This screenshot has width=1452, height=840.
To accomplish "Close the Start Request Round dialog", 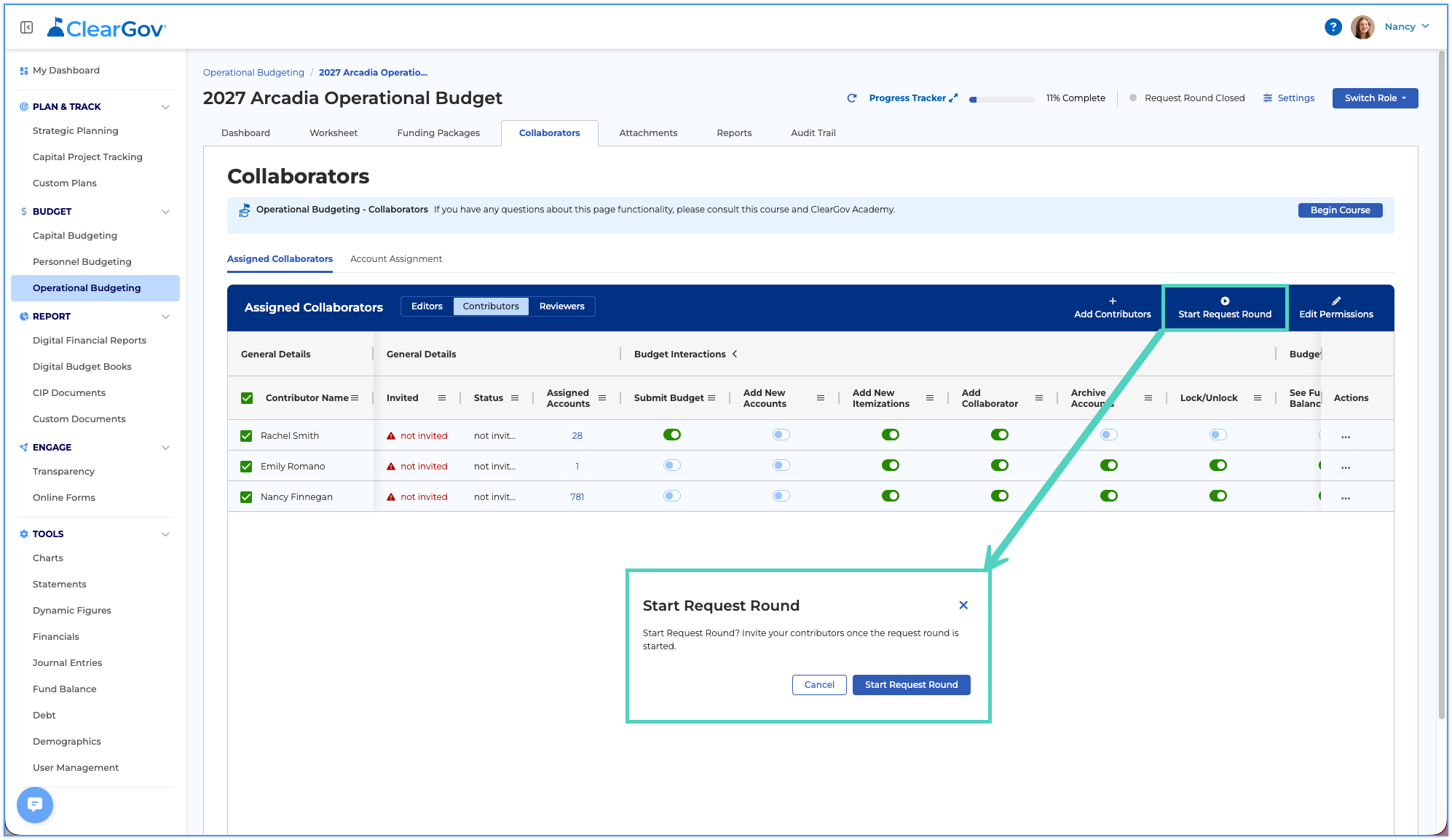I will [963, 605].
